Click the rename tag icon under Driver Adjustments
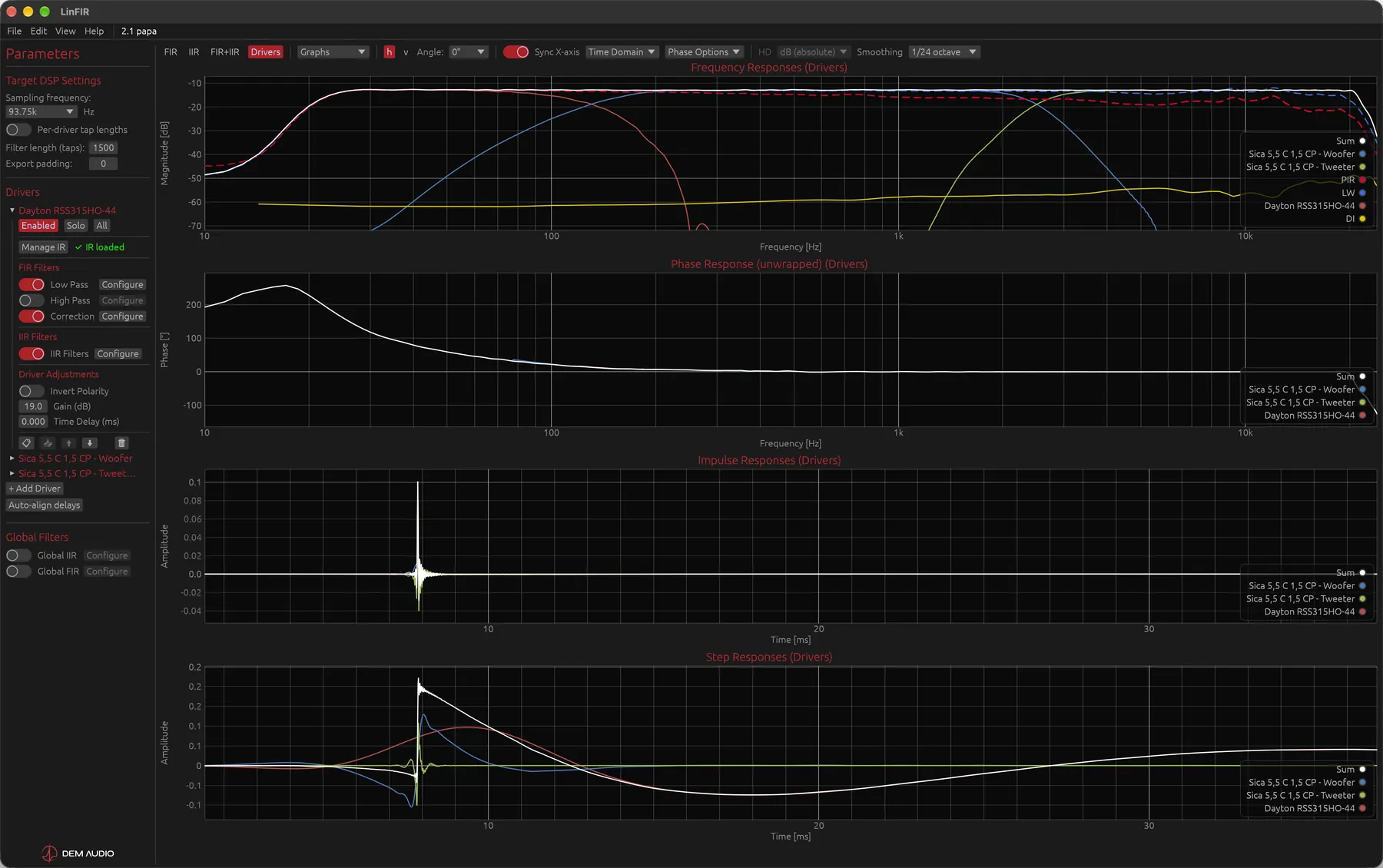Viewport: 1383px width, 868px height. point(26,443)
